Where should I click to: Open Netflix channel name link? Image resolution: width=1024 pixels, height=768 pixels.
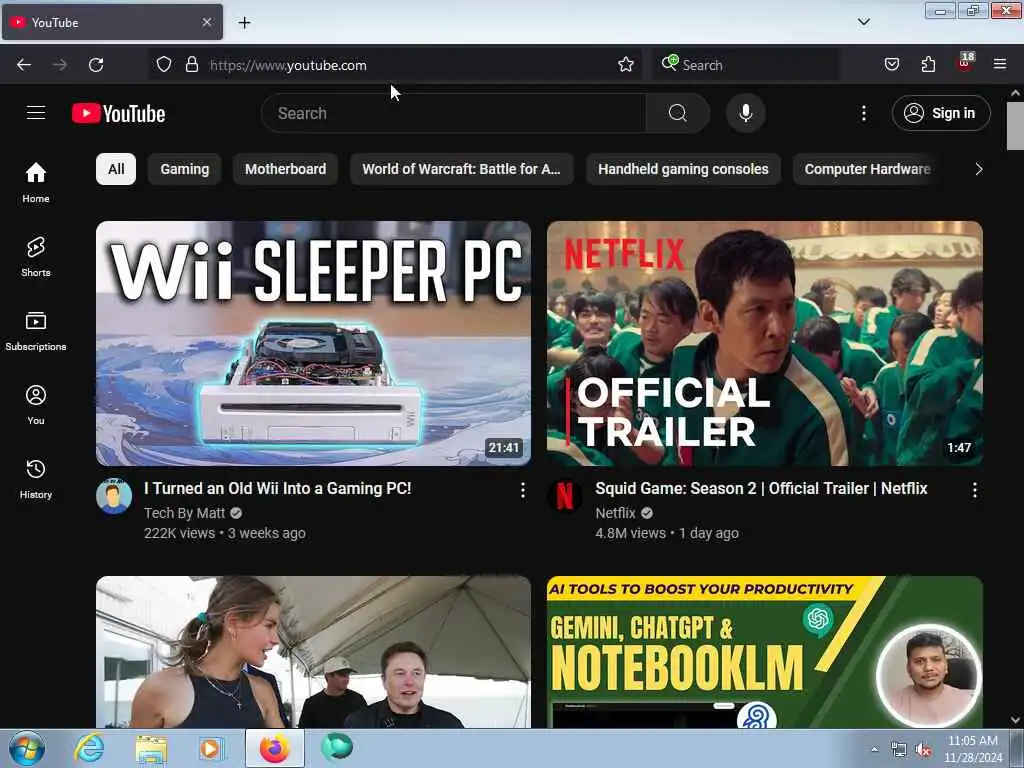coord(615,513)
